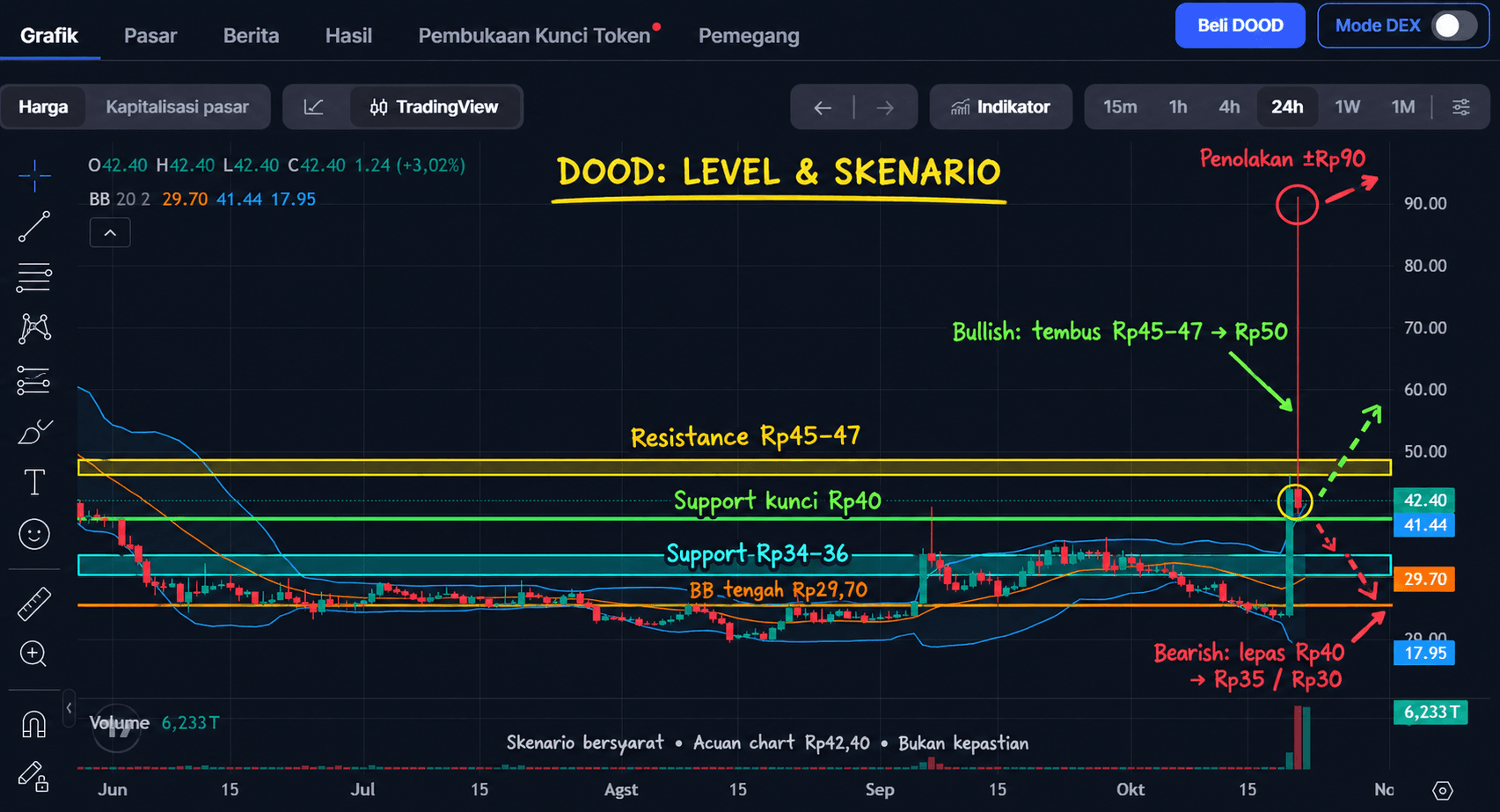
Task: Select the Harga view option
Action: tap(43, 107)
